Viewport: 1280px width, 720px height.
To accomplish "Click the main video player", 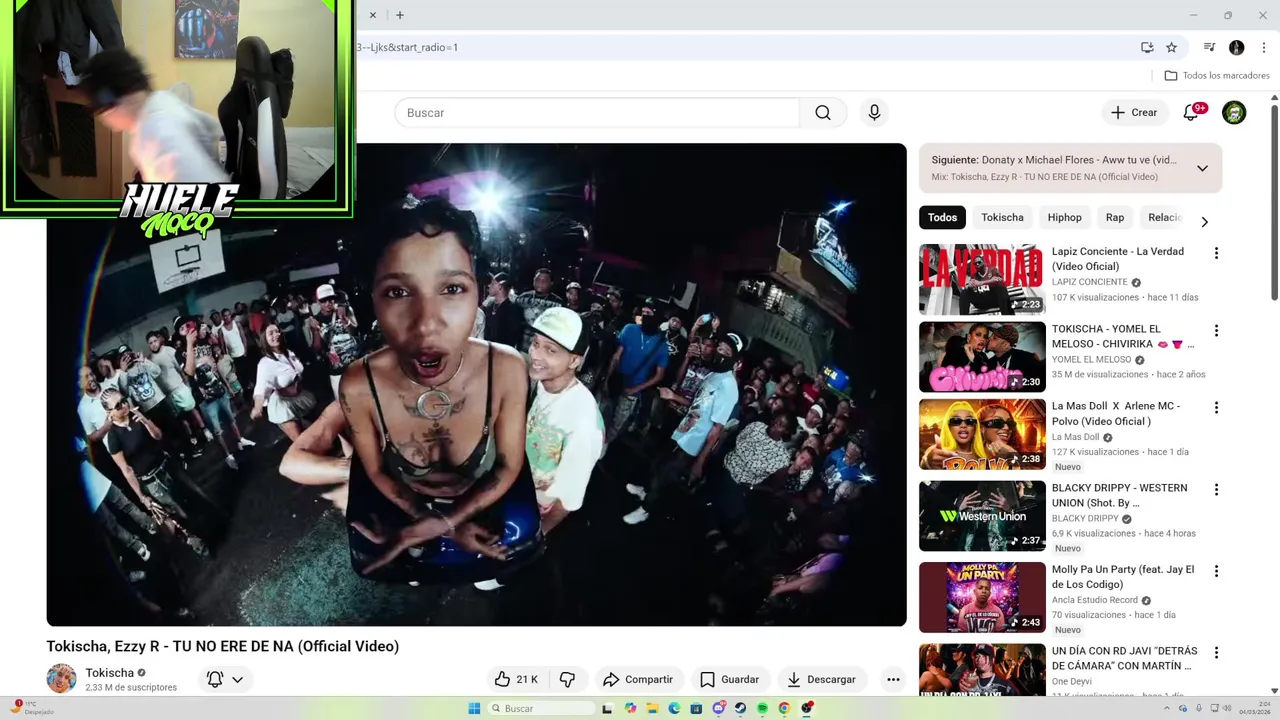I will 476,385.
